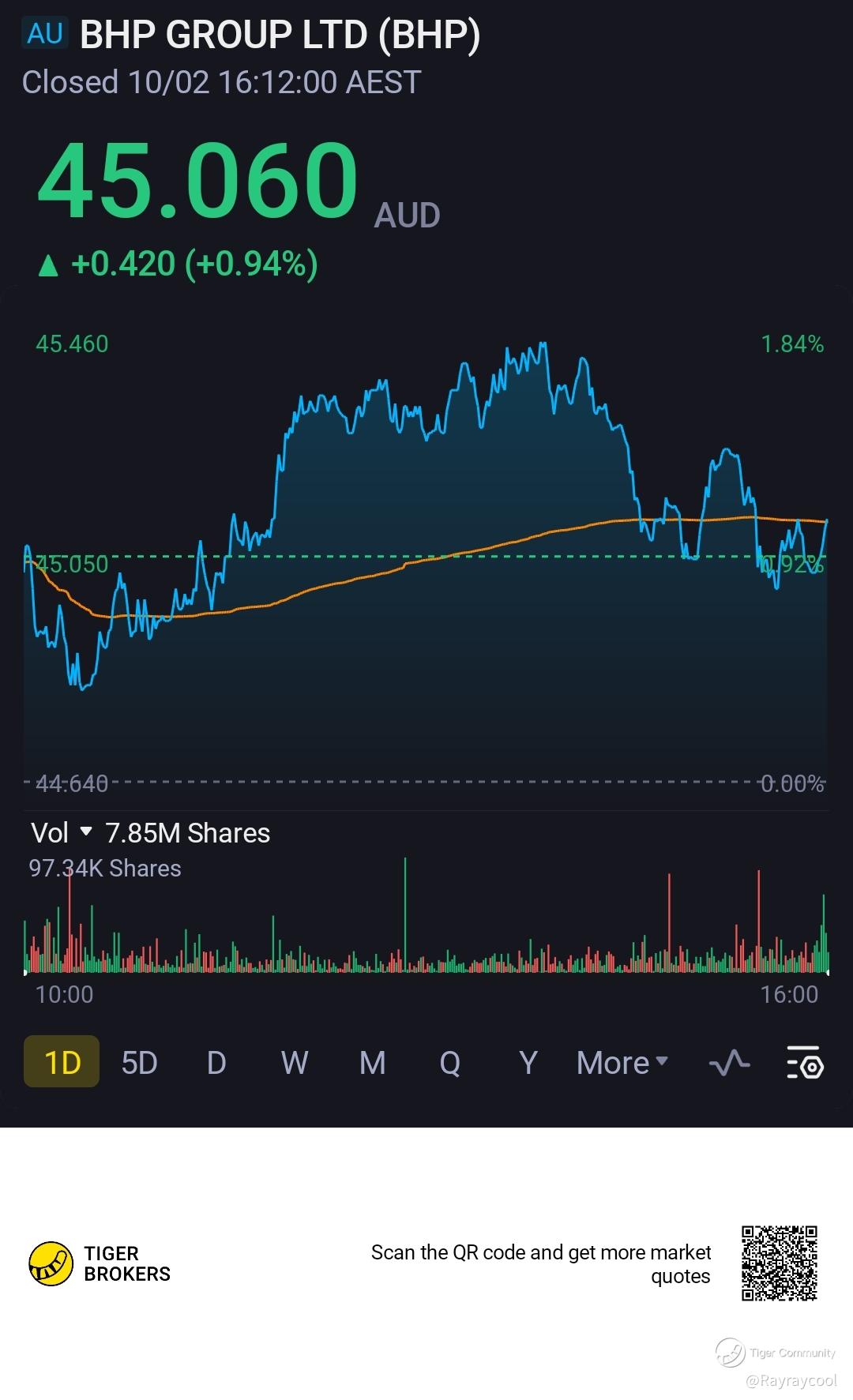Screen dimensions: 853x1400
Task: Open chart settings list-gear icon
Action: coord(806,1063)
